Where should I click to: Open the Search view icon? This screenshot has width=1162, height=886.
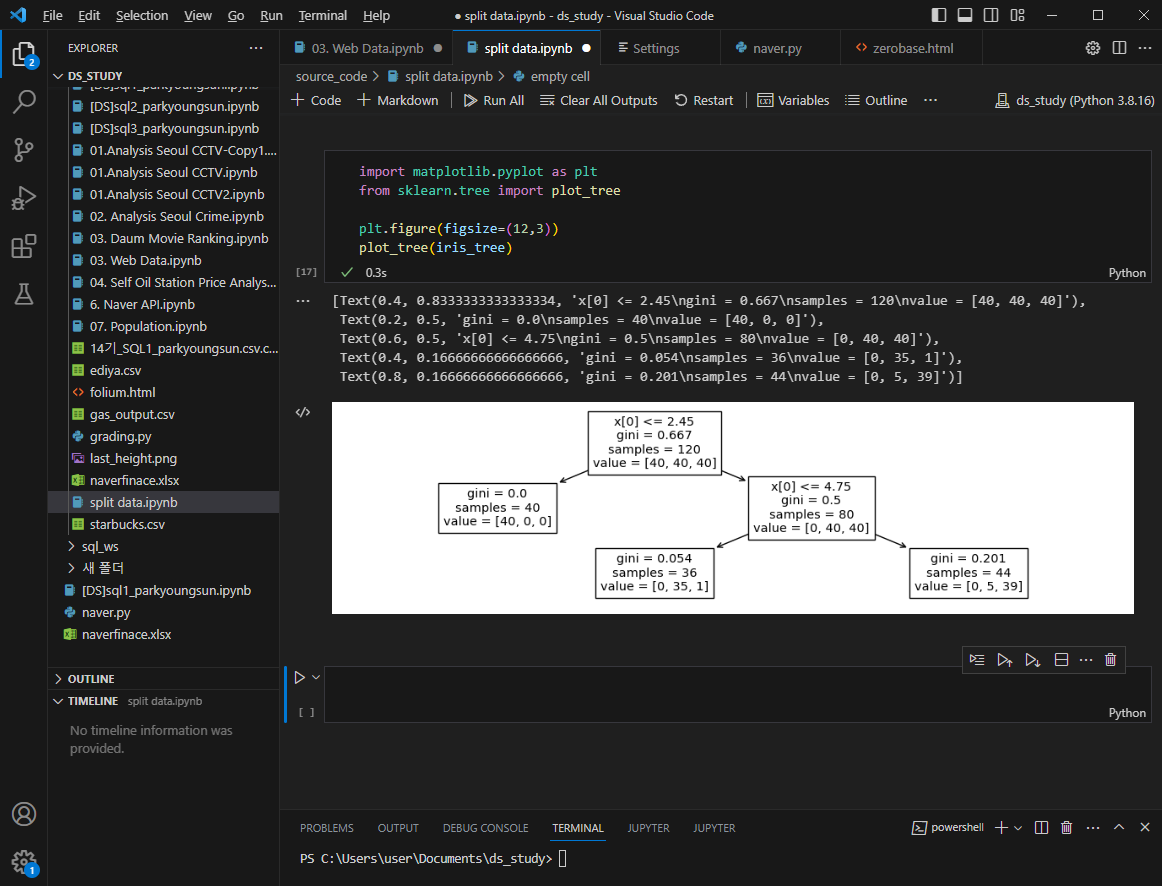pos(24,101)
